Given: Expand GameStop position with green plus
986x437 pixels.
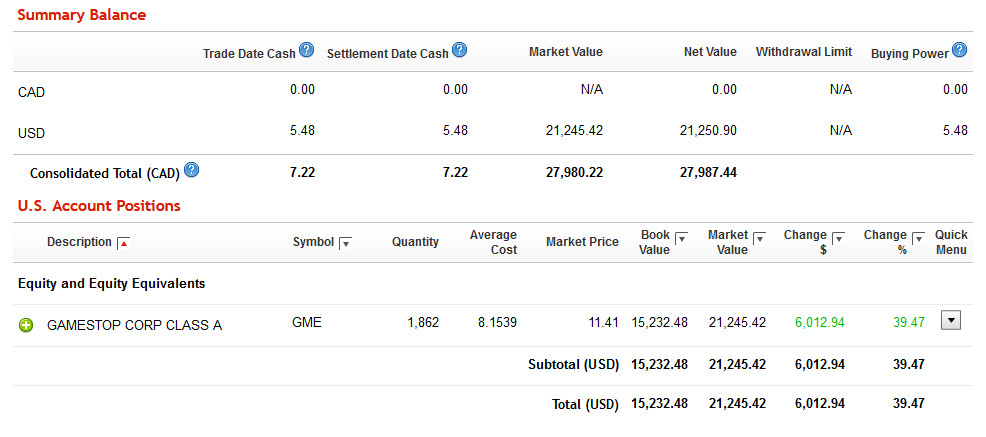Looking at the screenshot, I should point(26,325).
